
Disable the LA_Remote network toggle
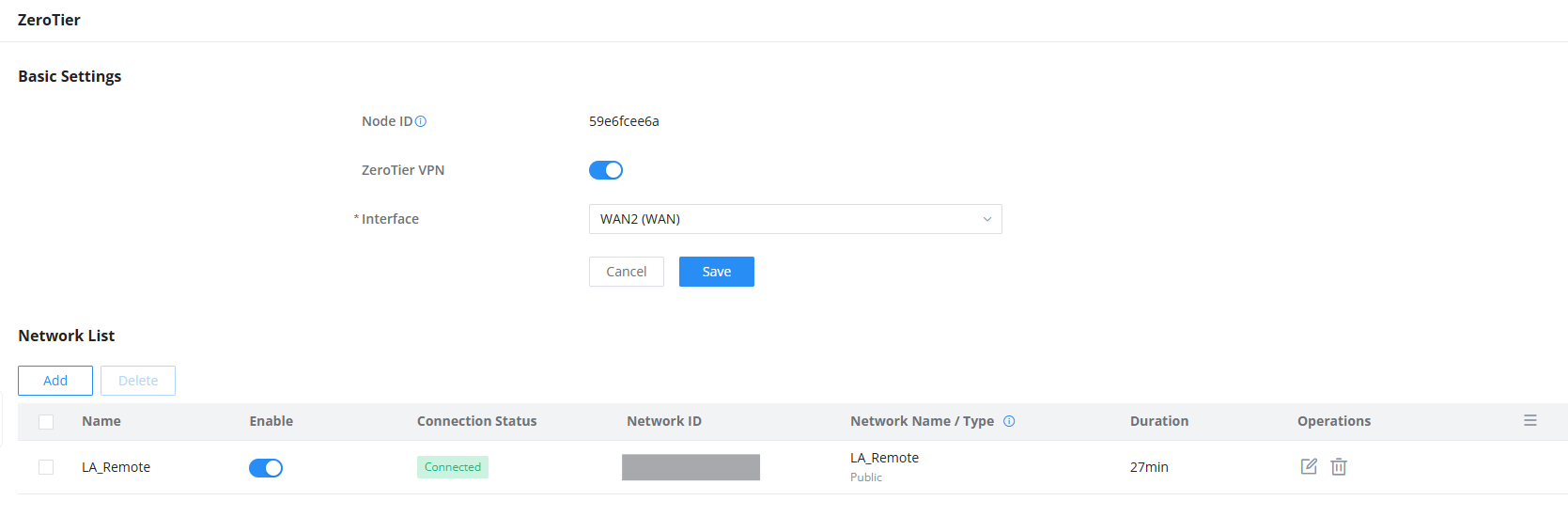[266, 467]
